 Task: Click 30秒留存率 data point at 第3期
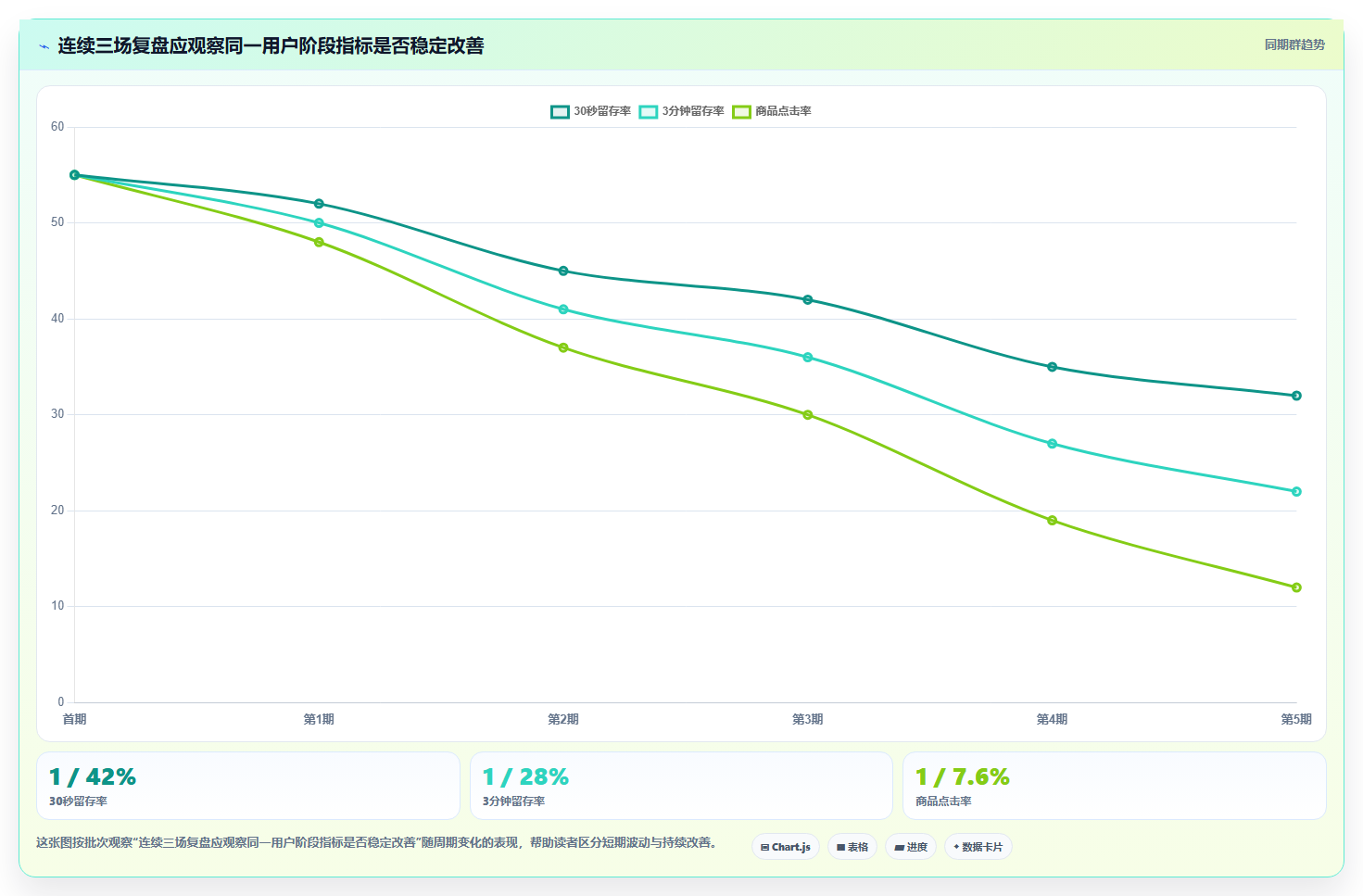(808, 300)
